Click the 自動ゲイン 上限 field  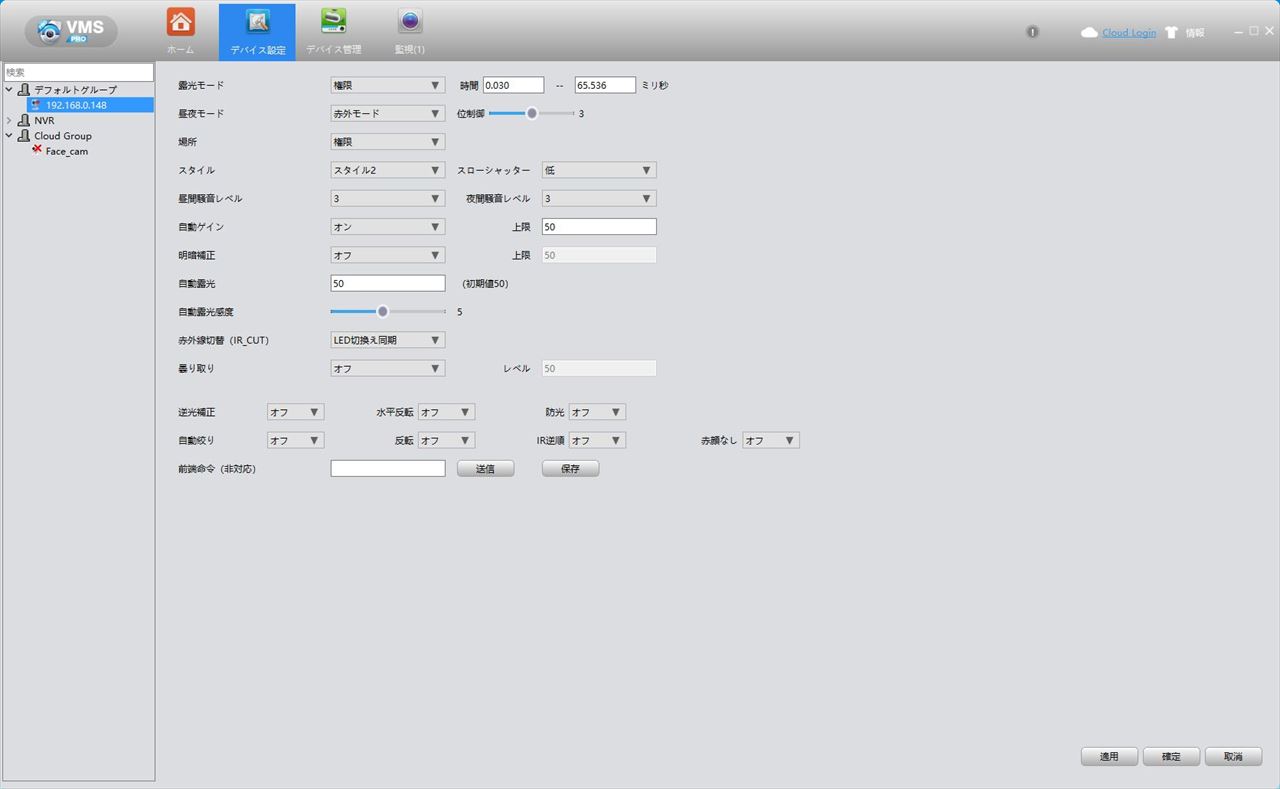(599, 227)
